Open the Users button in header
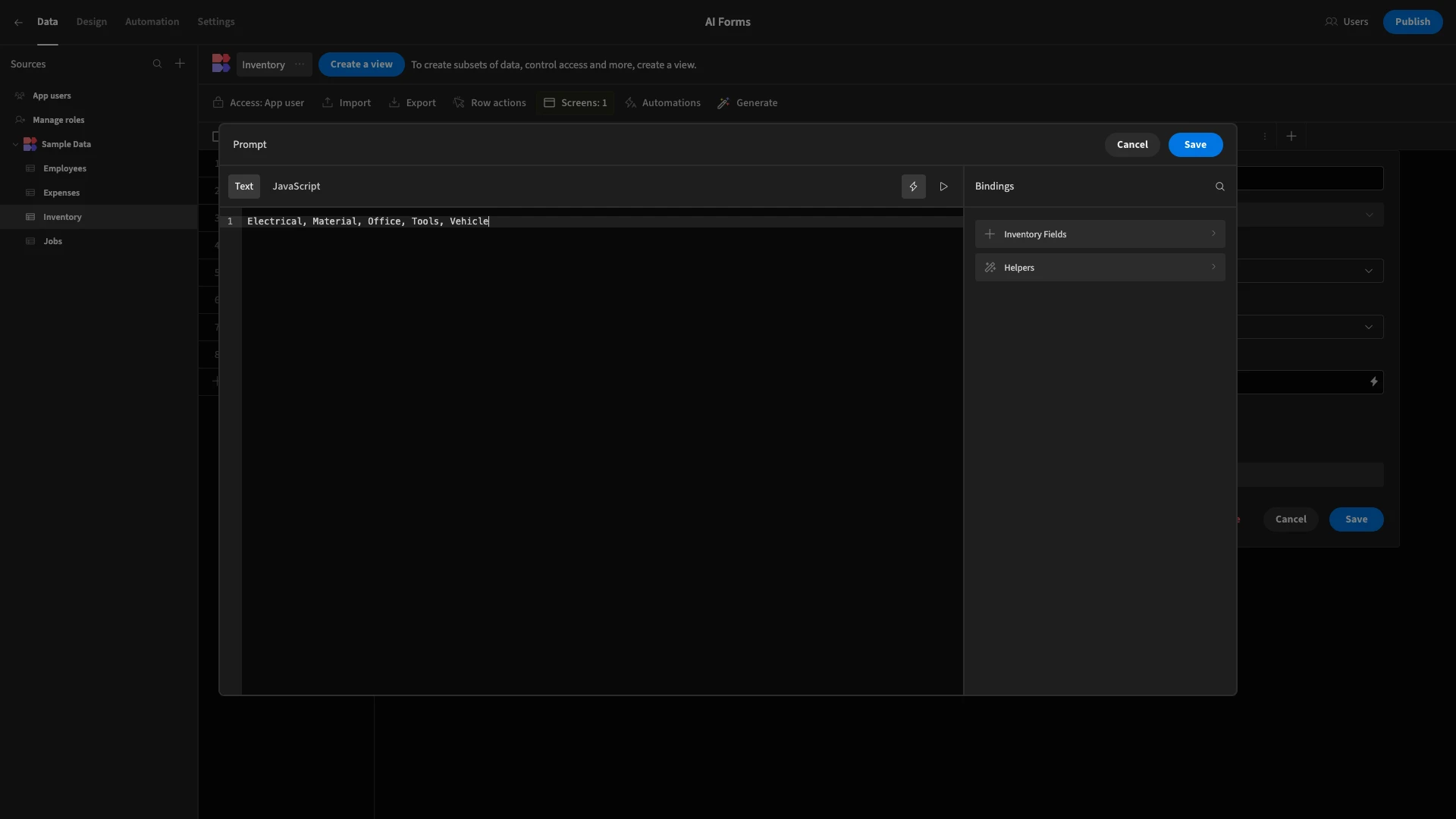 click(1347, 22)
